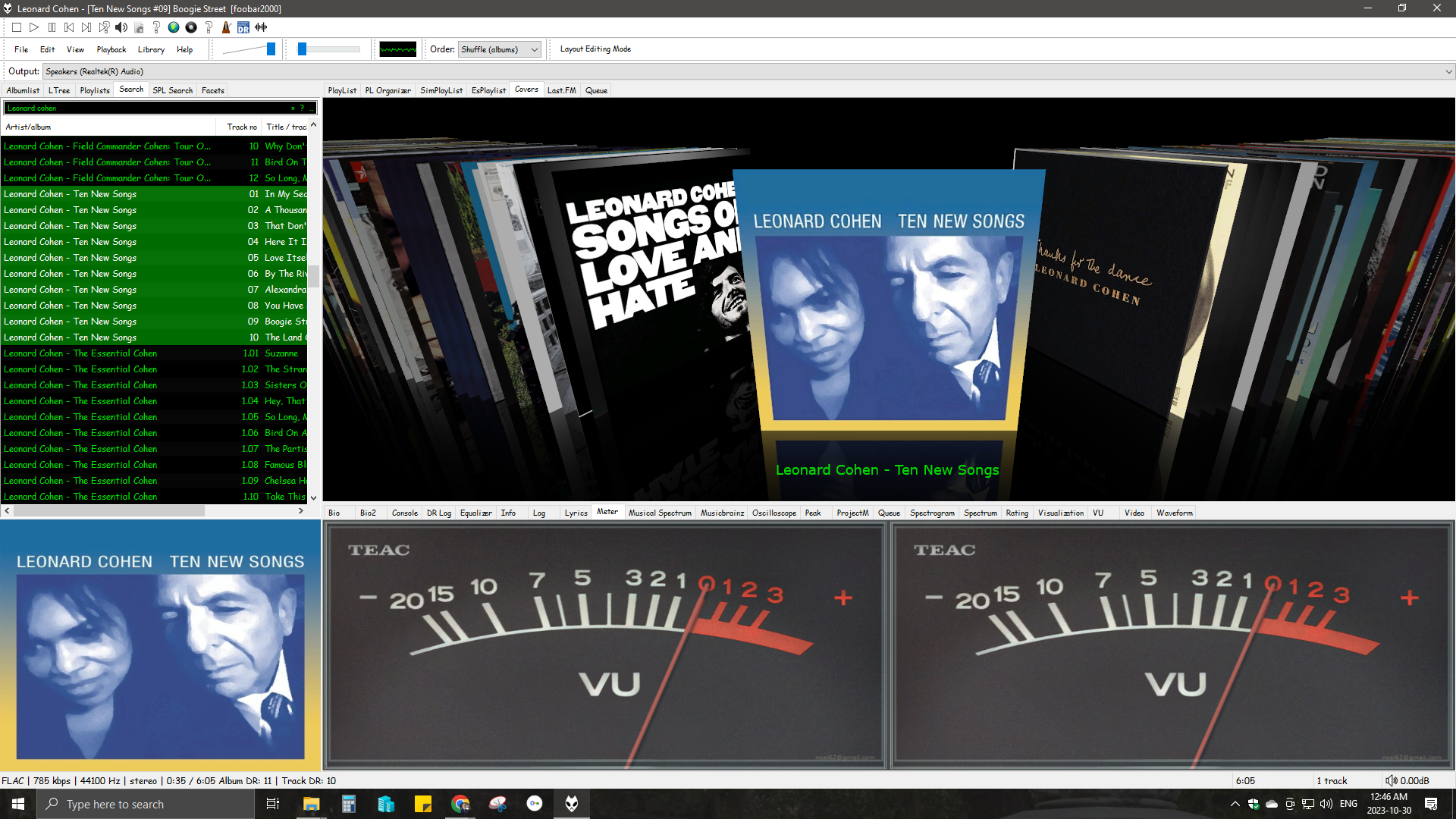Skip to the next track
Image resolution: width=1456 pixels, height=819 pixels.
point(86,27)
